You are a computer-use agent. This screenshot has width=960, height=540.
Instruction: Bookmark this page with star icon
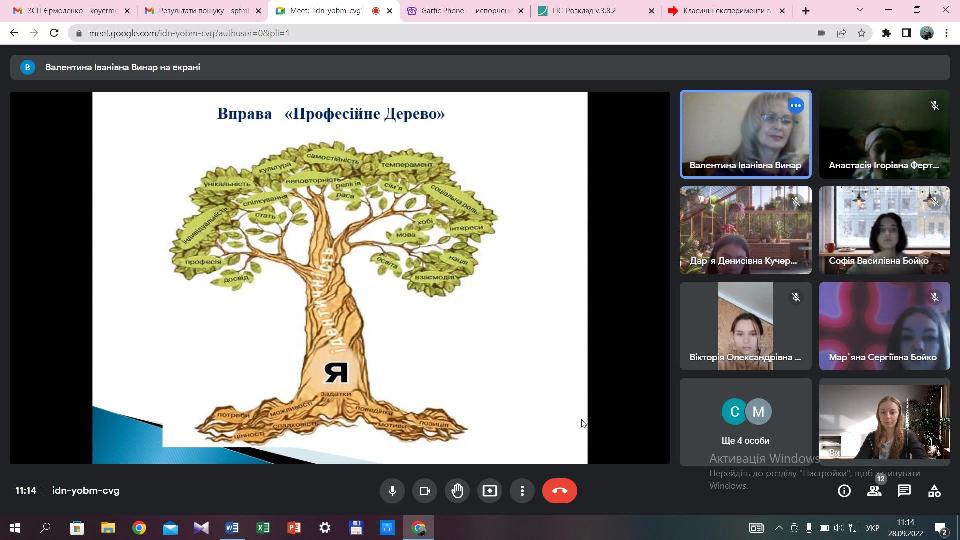(861, 33)
